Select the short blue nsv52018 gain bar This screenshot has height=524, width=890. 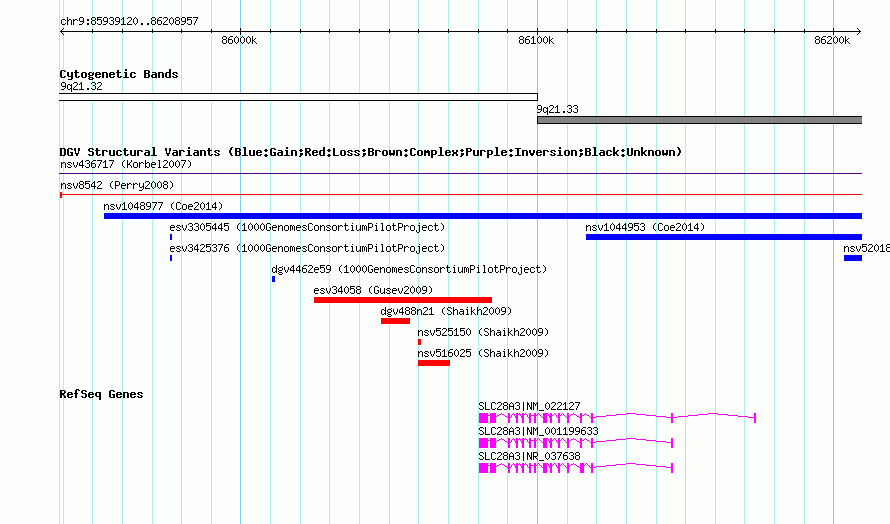[853, 258]
